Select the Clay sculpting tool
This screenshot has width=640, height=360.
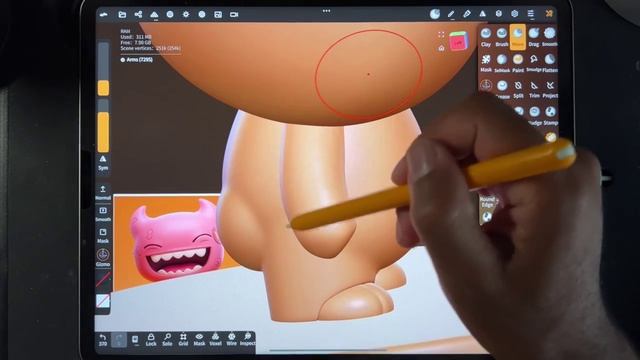(x=486, y=37)
